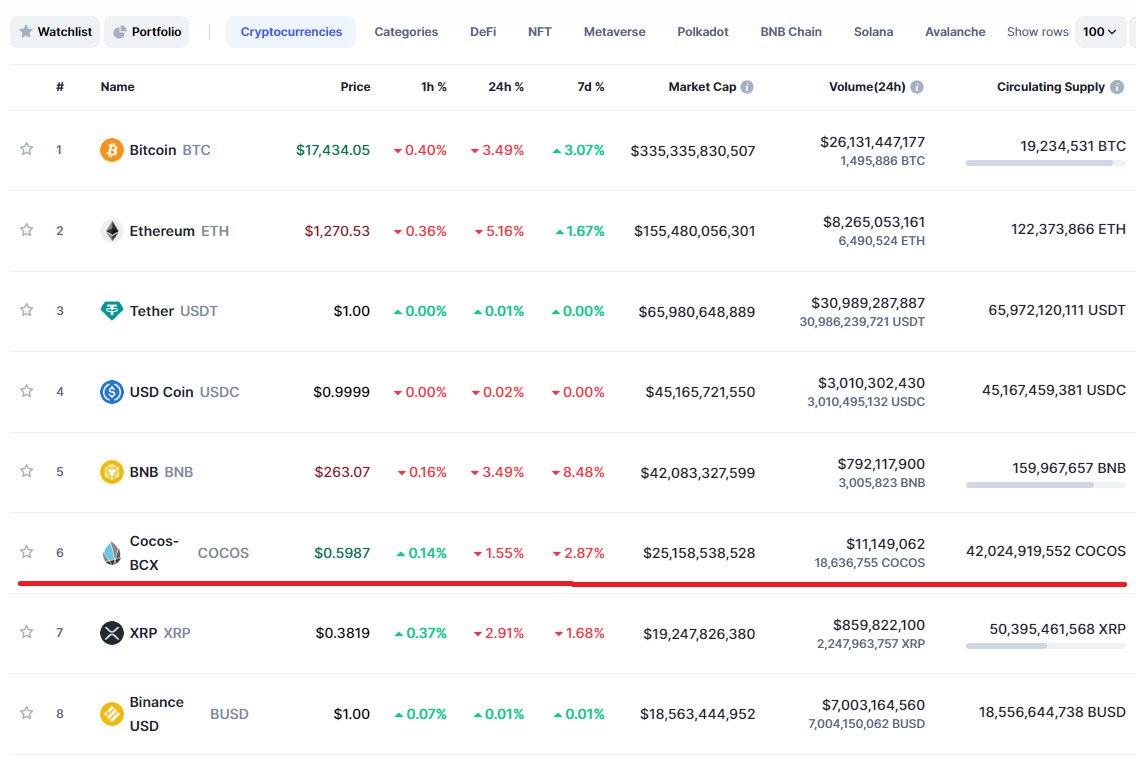The image size is (1136, 764).
Task: Click the Bitcoin coin logo icon
Action: [112, 150]
